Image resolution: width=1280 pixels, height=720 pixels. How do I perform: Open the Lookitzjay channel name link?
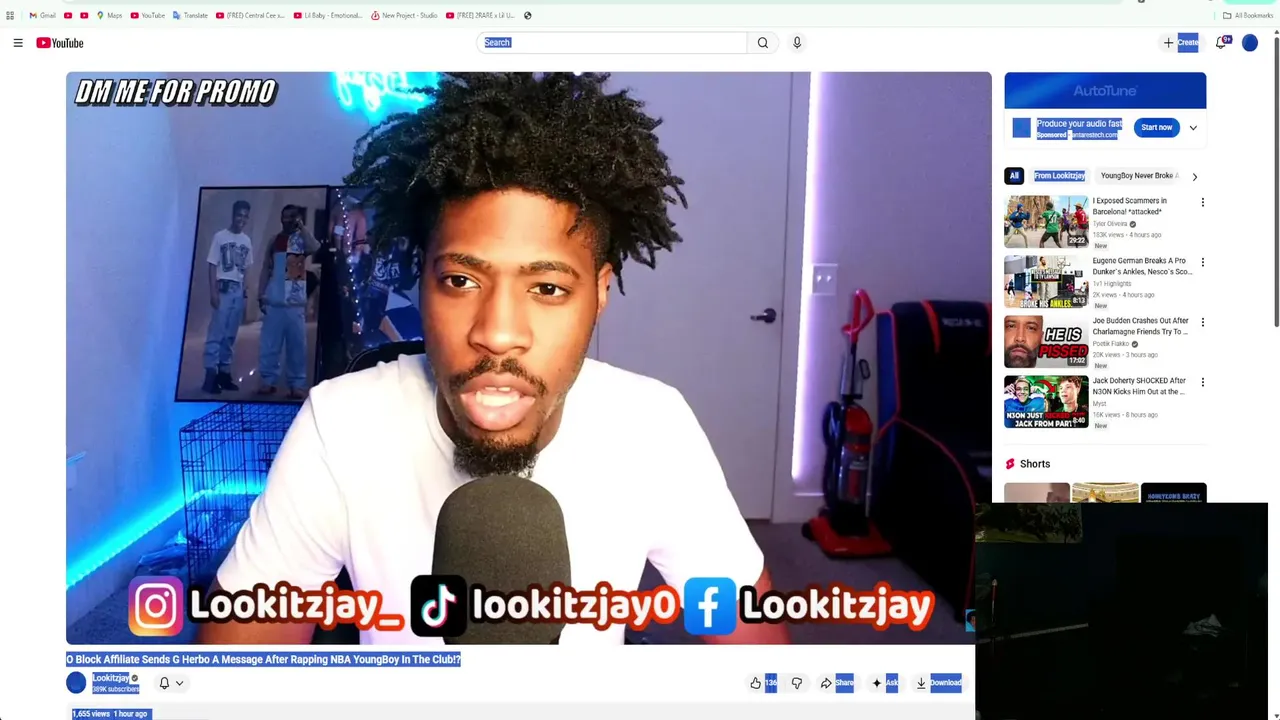pos(111,678)
